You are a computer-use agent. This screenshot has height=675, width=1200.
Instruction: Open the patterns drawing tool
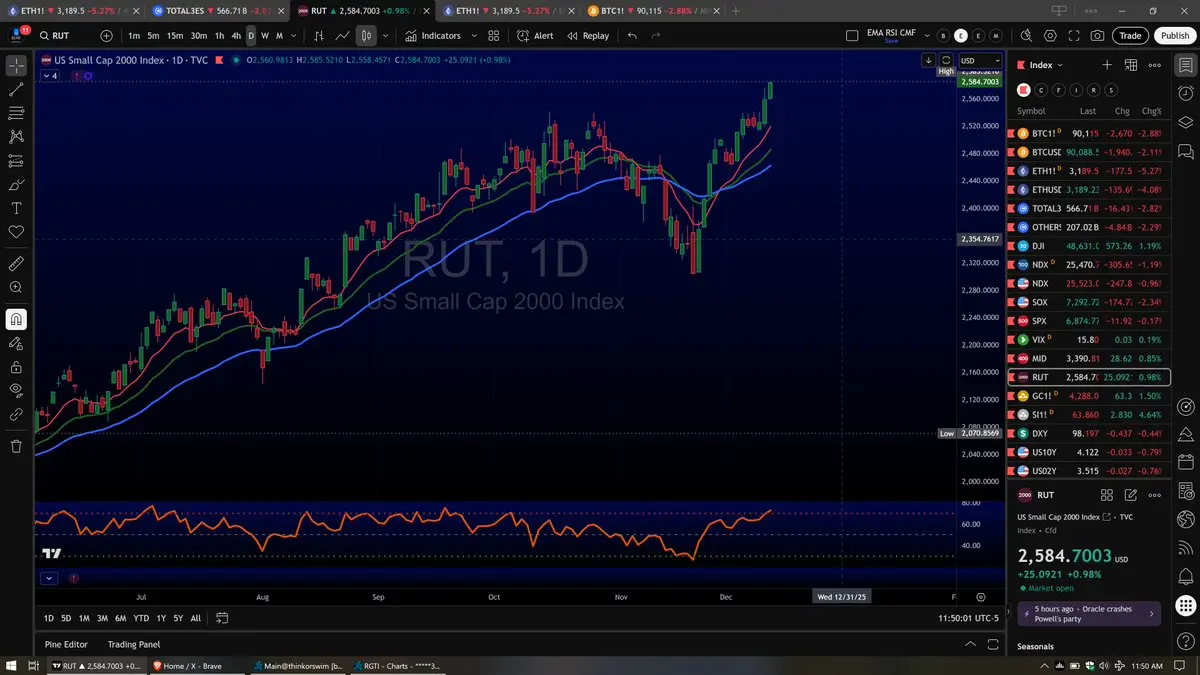[x=16, y=137]
